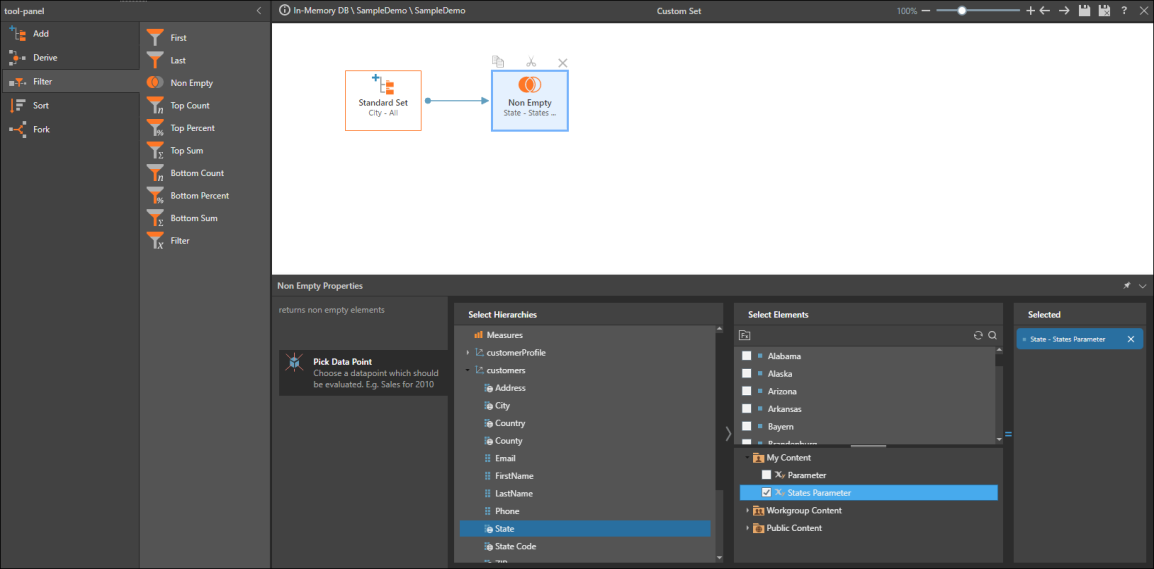Viewport: 1154px width, 569px height.
Task: Click the info icon before In-Memory DB
Action: point(285,11)
